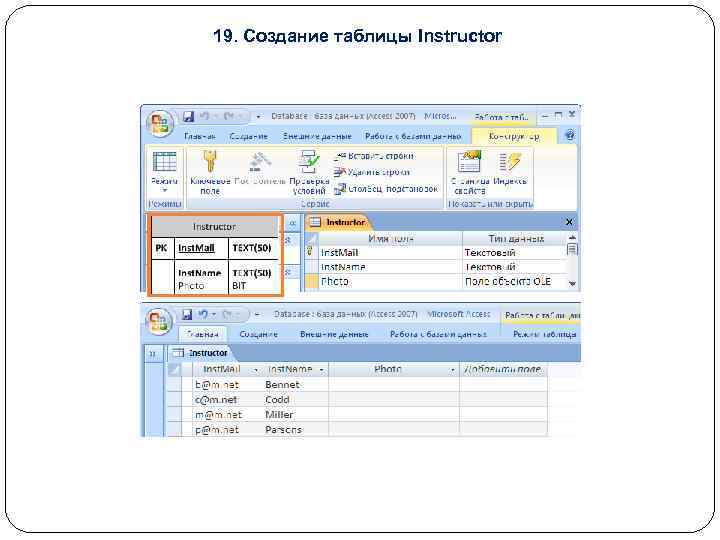Open Работа с базами данных tab, upper window
The width and height of the screenshot is (720, 540).
pyautogui.click(x=413, y=136)
